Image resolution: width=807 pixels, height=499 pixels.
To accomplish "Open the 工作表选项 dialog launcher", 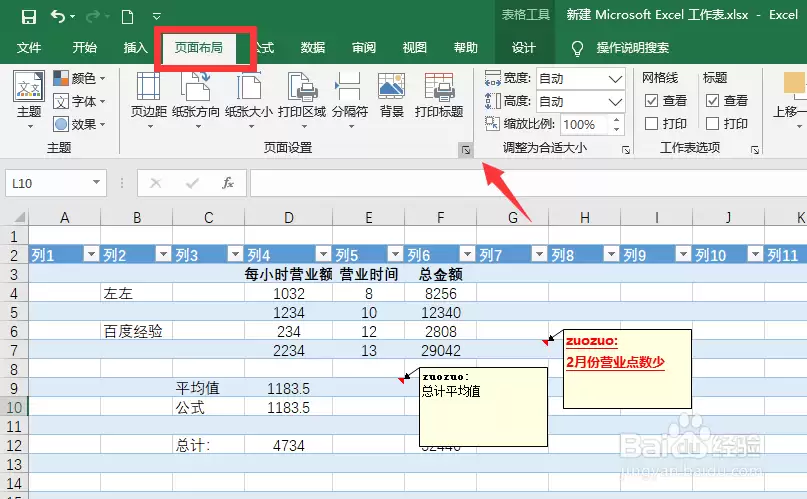I will pyautogui.click(x=755, y=150).
